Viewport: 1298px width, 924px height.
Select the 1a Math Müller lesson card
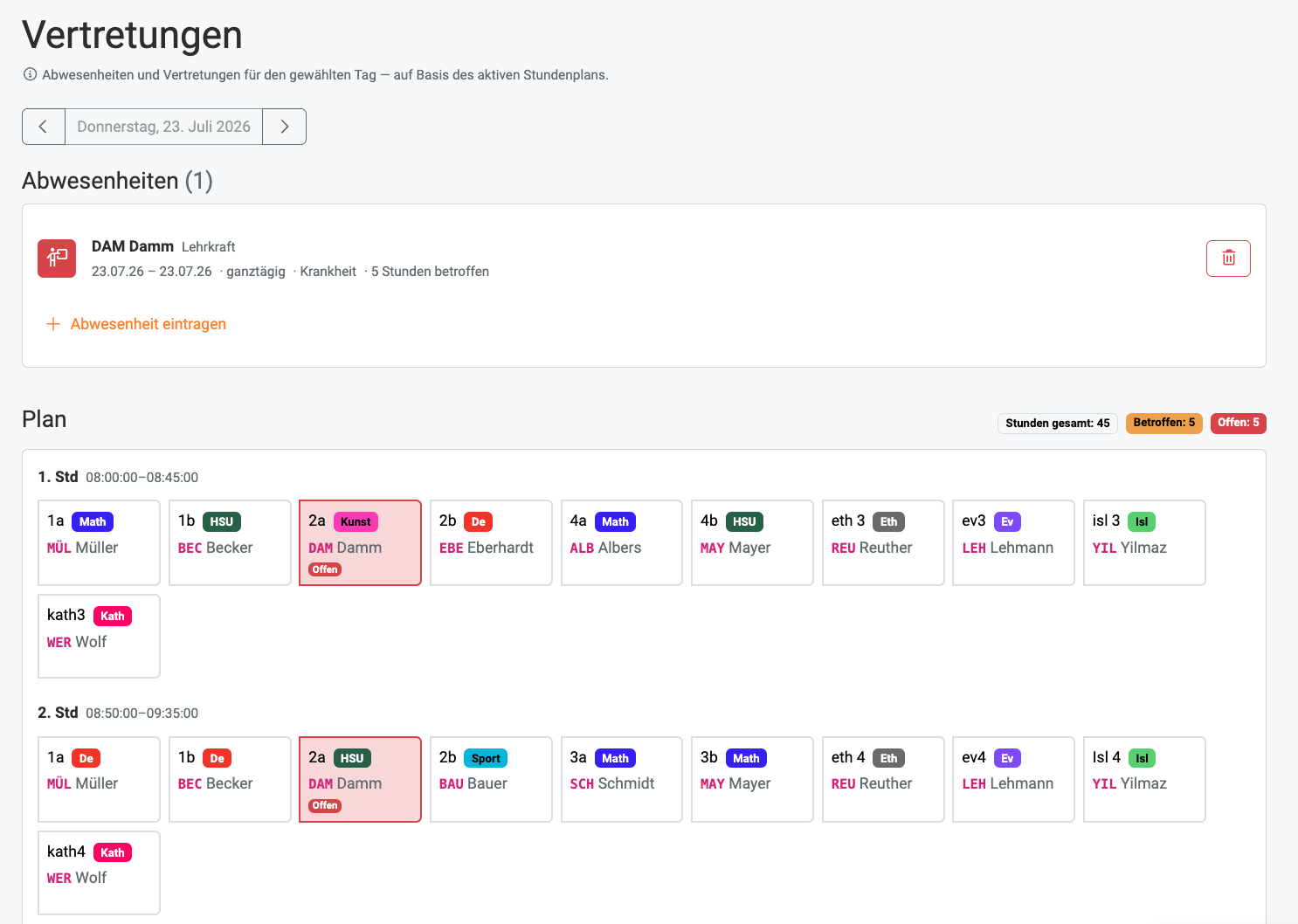click(x=99, y=542)
